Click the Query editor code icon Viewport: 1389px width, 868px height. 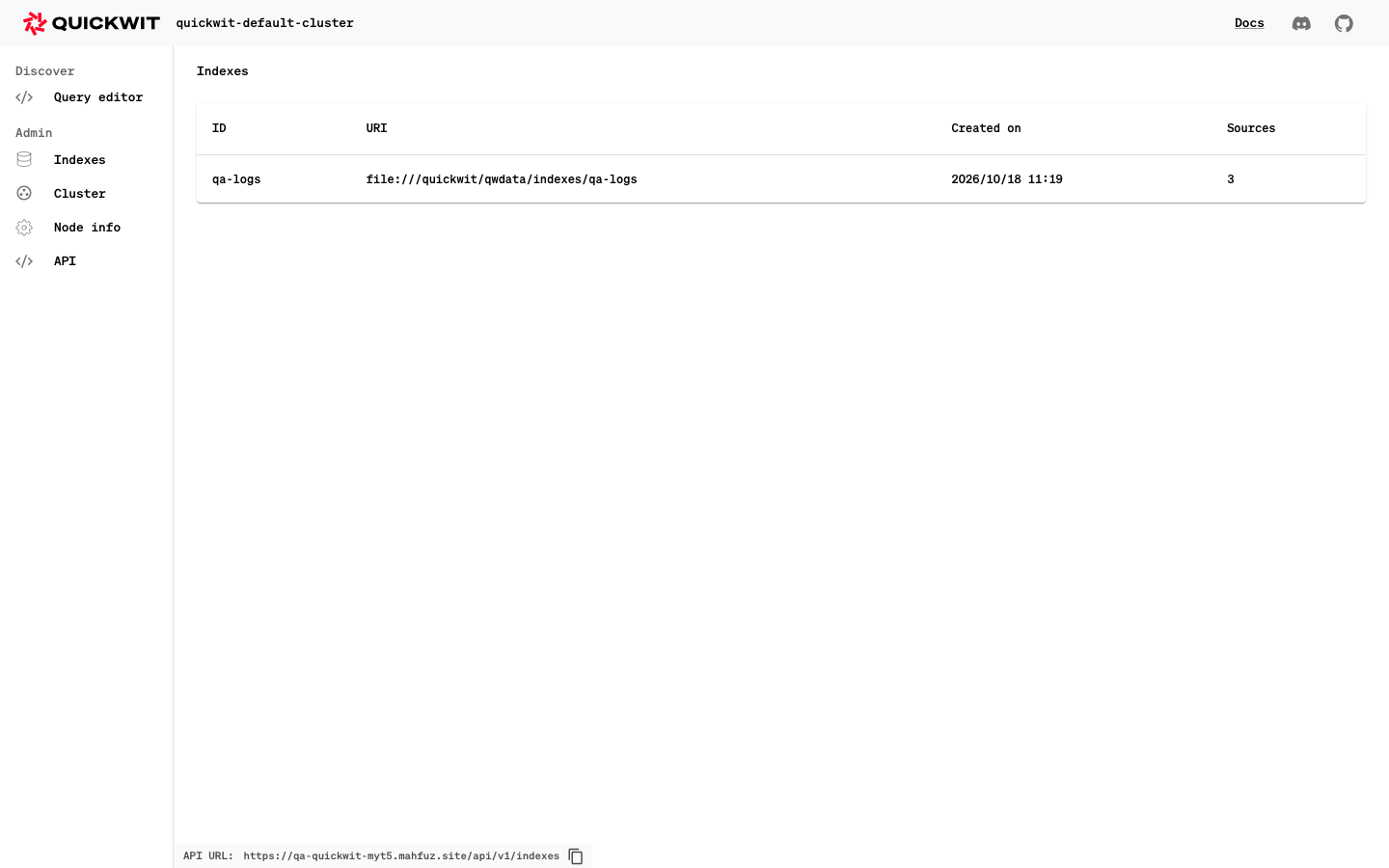[x=24, y=97]
